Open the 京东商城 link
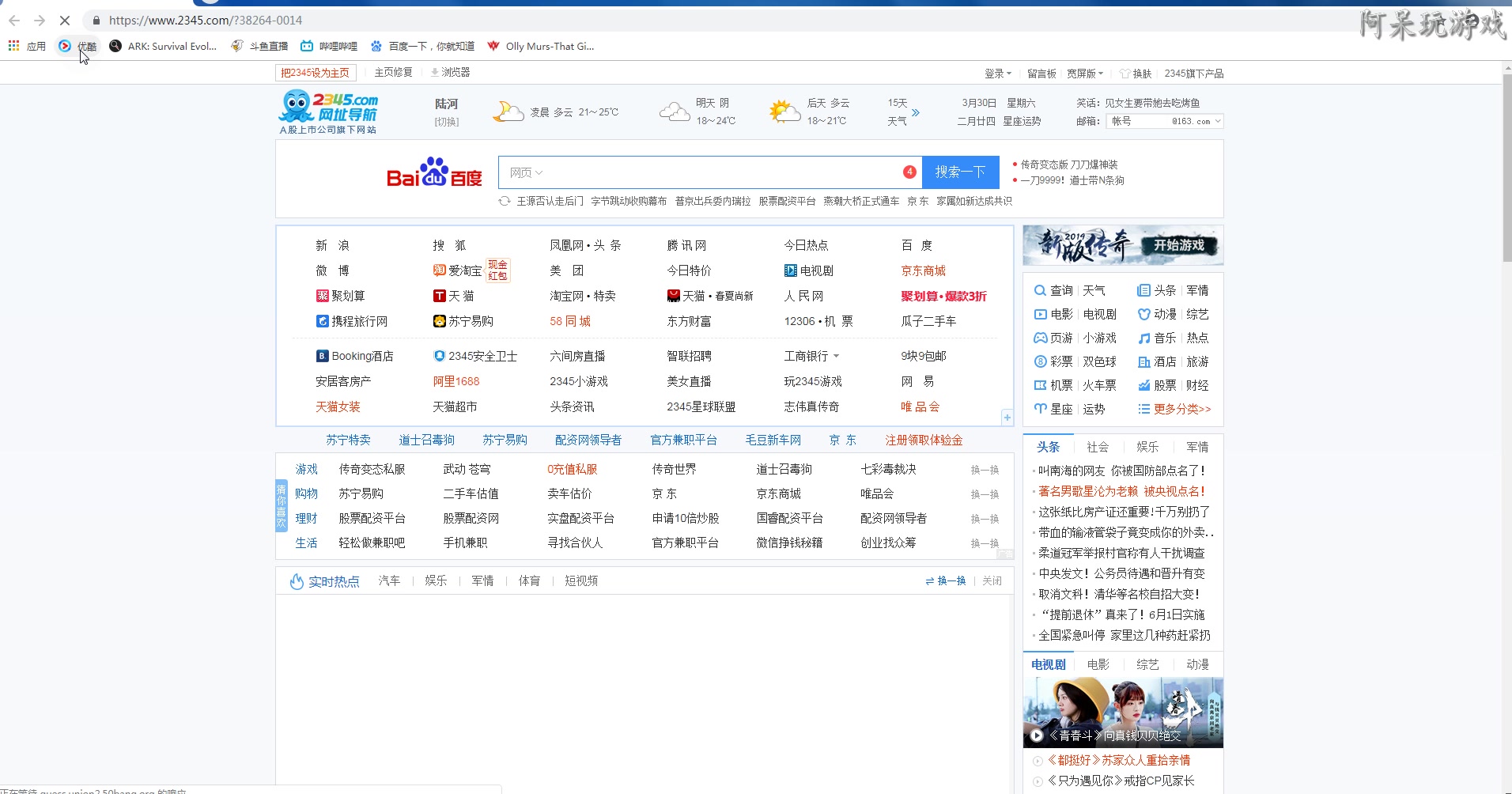This screenshot has height=794, width=1512. tap(923, 270)
